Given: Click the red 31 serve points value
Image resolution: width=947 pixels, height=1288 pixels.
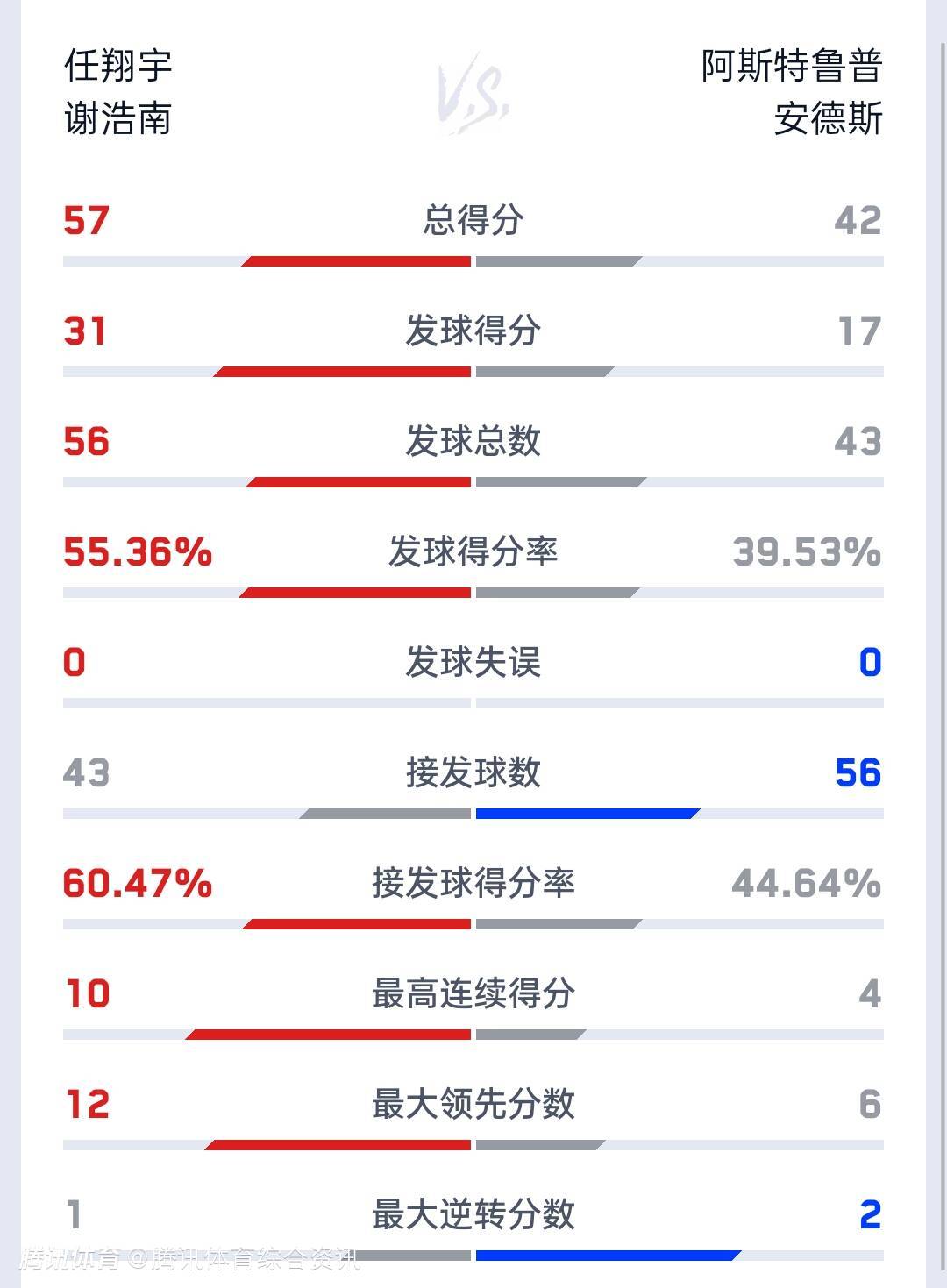Looking at the screenshot, I should (85, 331).
